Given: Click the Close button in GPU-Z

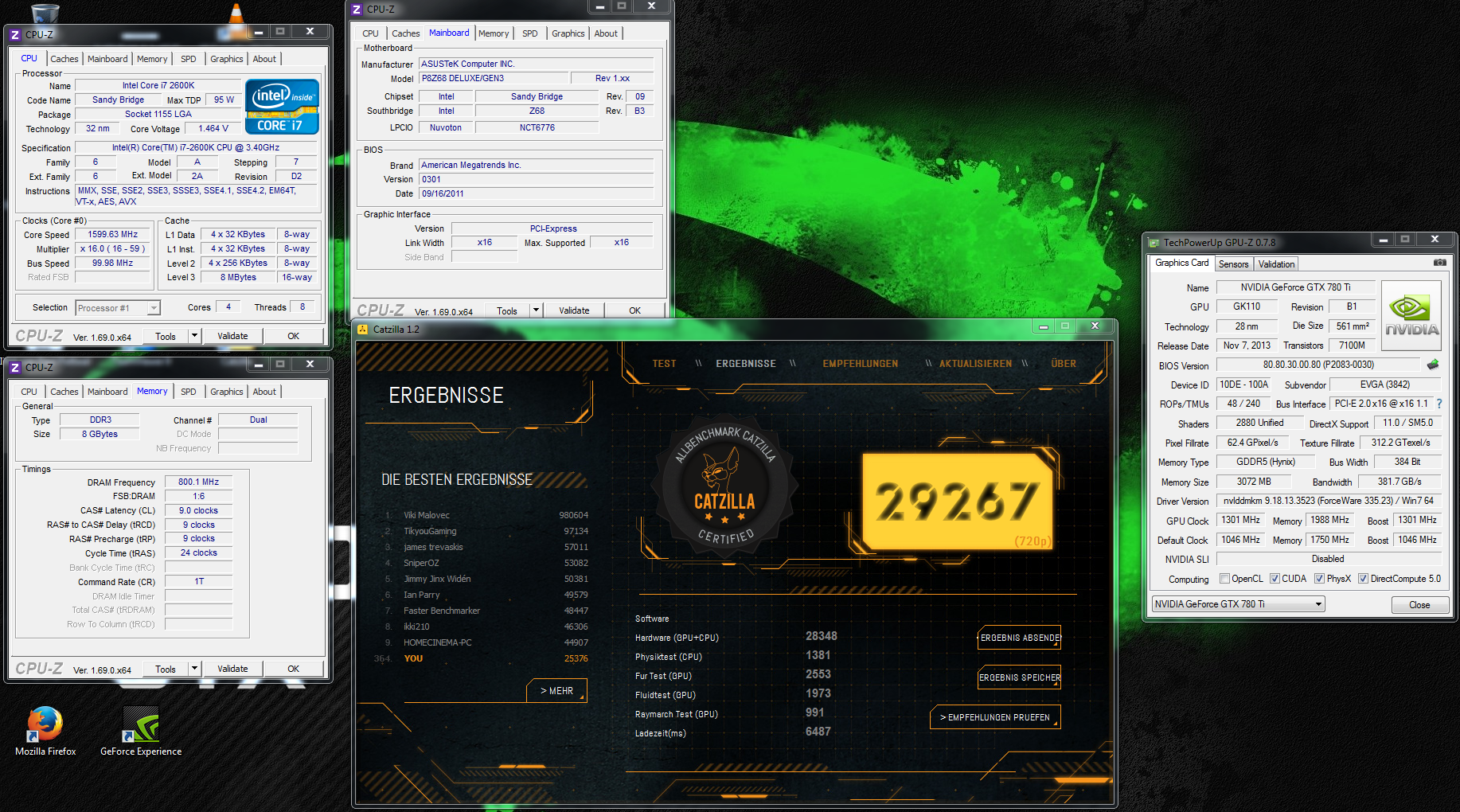Looking at the screenshot, I should pos(1419,605).
